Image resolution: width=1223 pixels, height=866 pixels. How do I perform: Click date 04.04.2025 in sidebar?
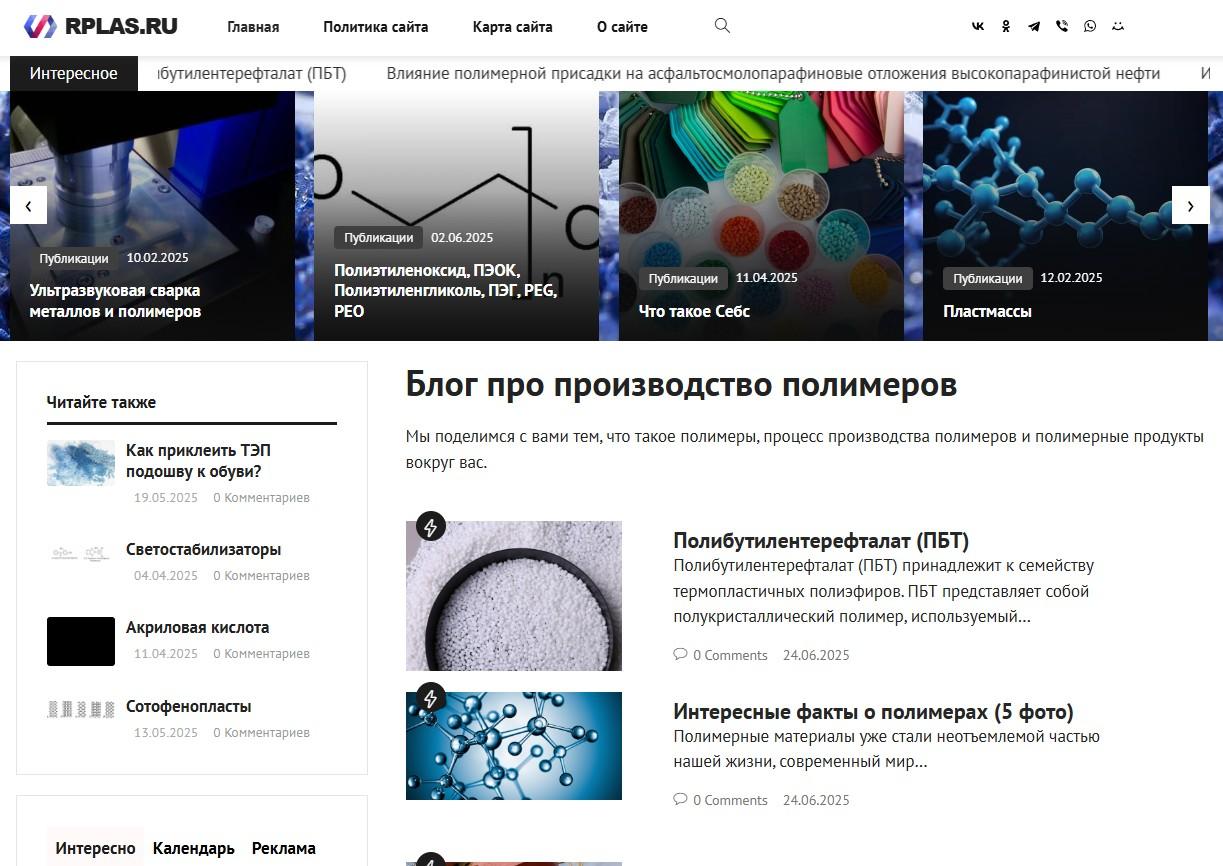[x=166, y=575]
